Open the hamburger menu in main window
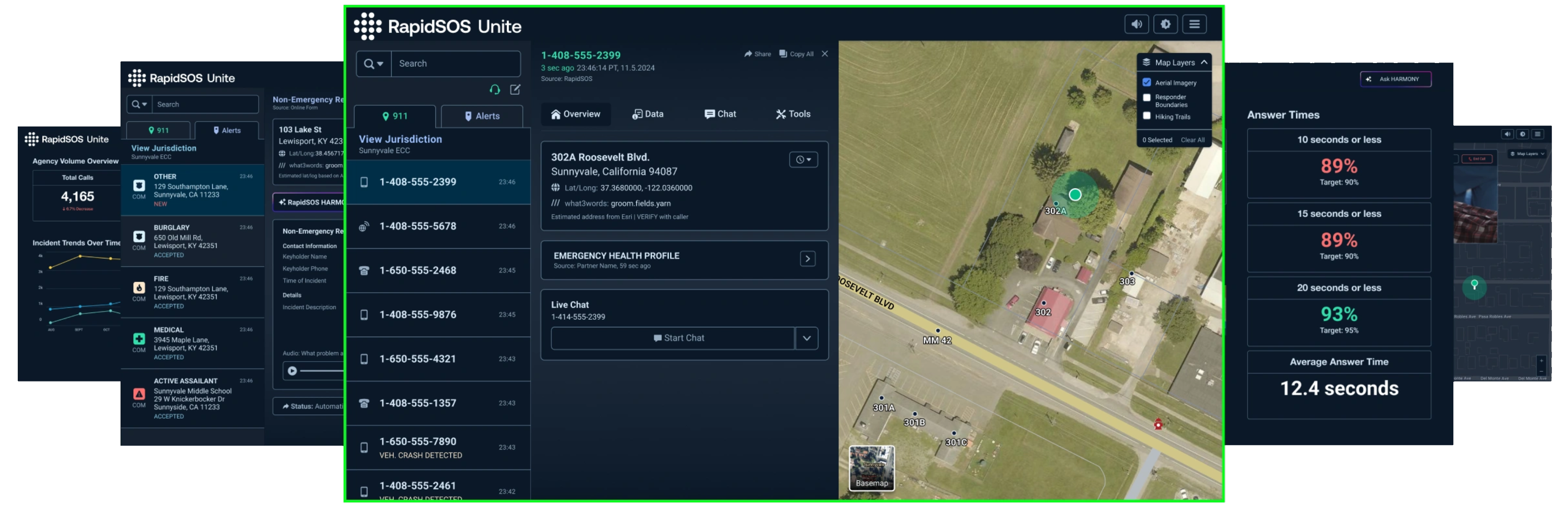This screenshot has height=510, width=1568. (1194, 25)
